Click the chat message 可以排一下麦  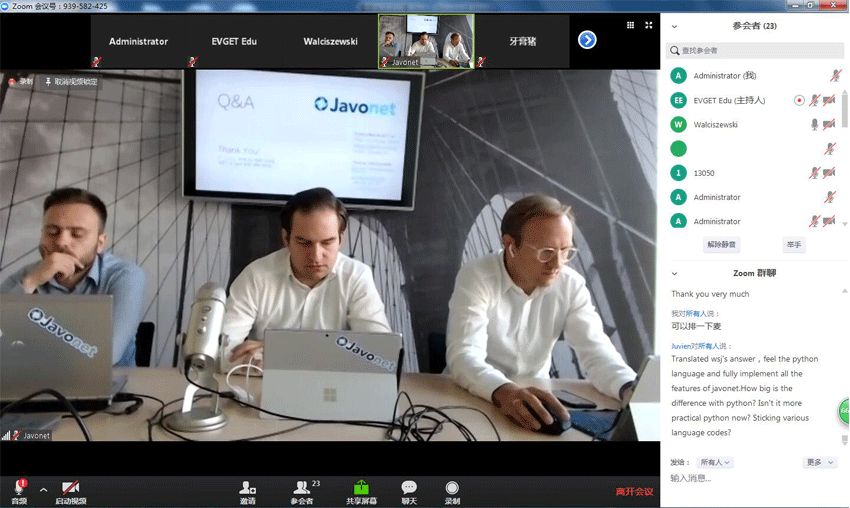click(x=696, y=326)
